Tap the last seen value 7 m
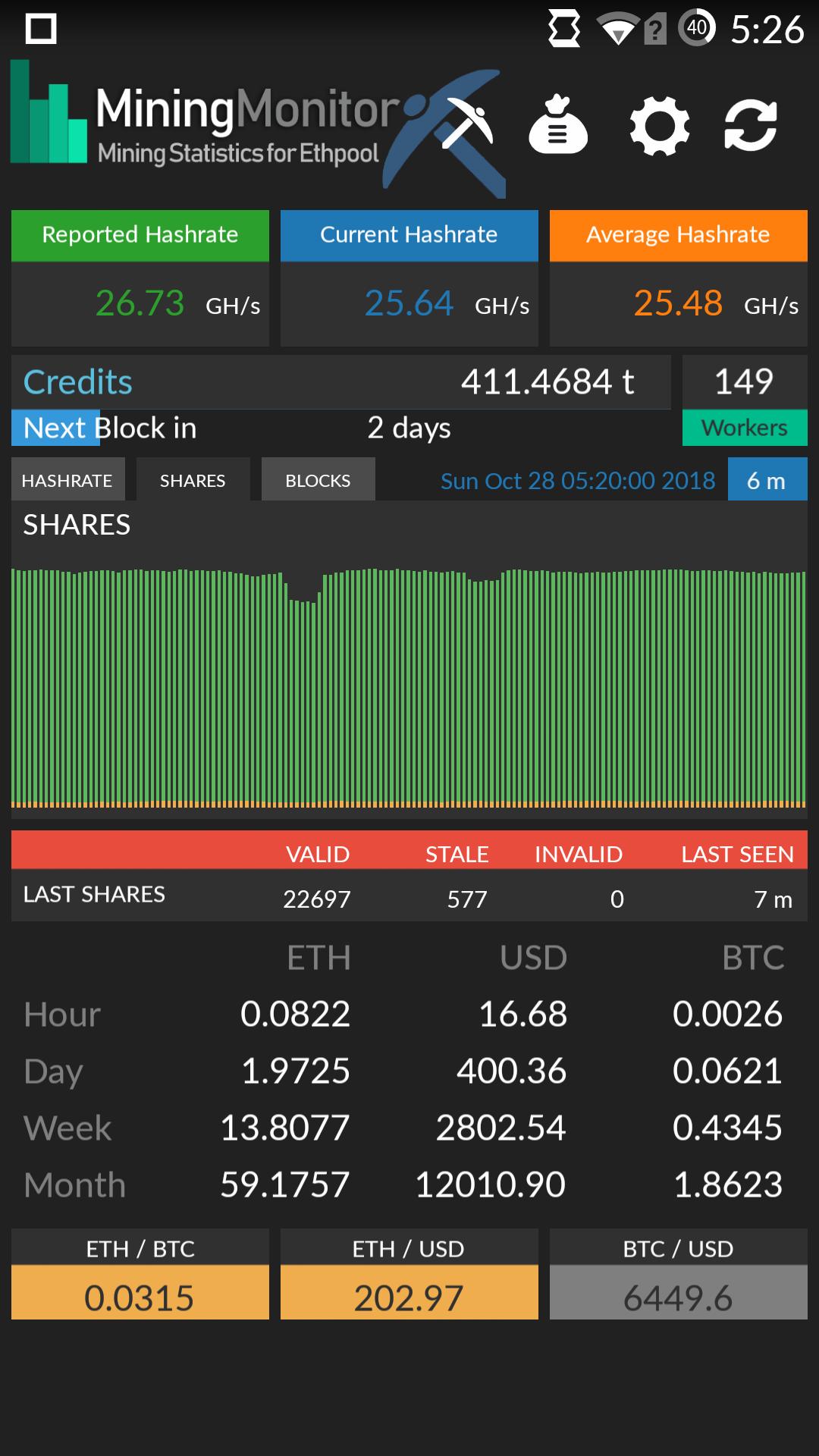 (773, 899)
